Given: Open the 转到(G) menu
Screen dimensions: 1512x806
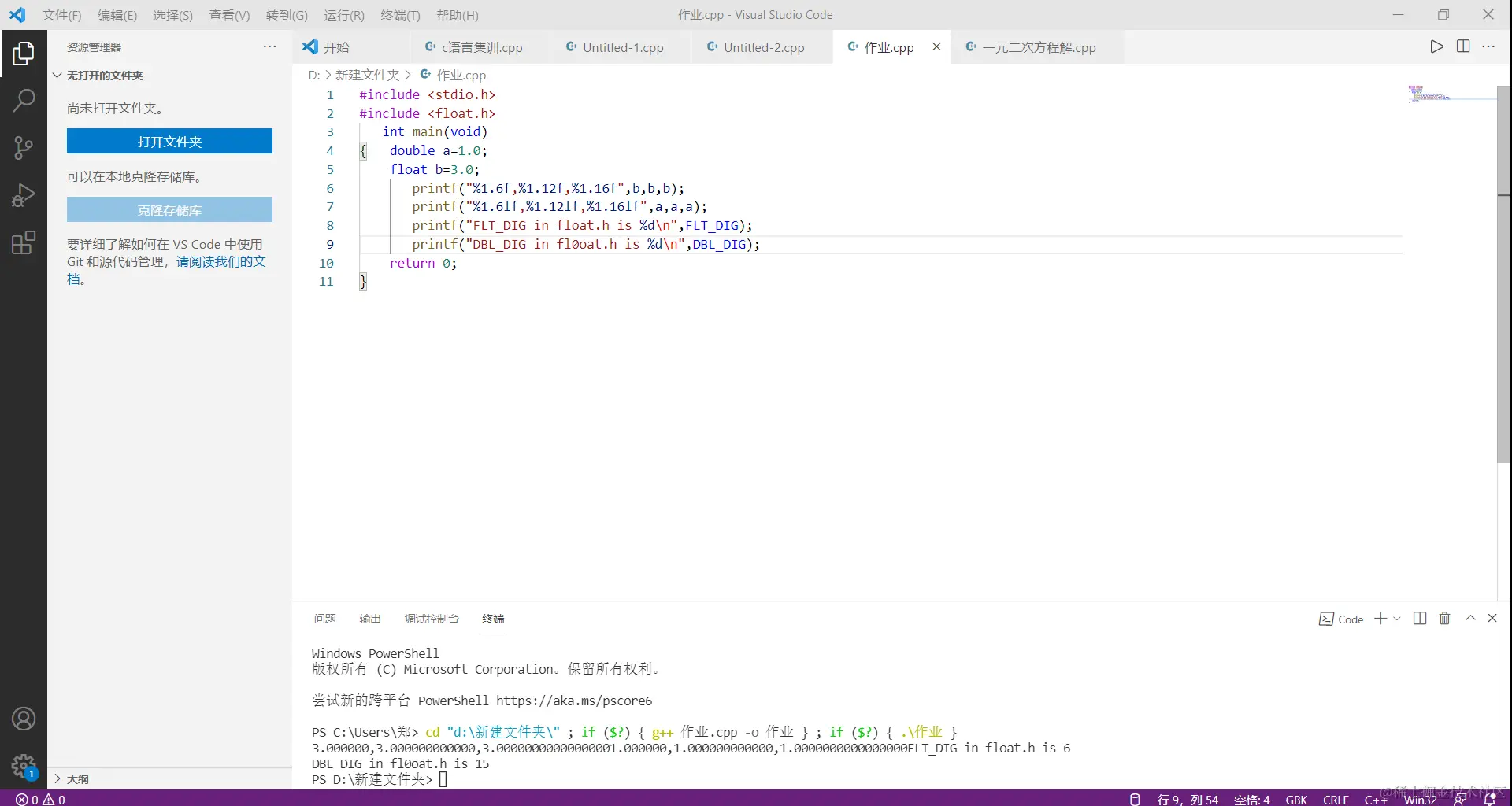Looking at the screenshot, I should point(287,15).
